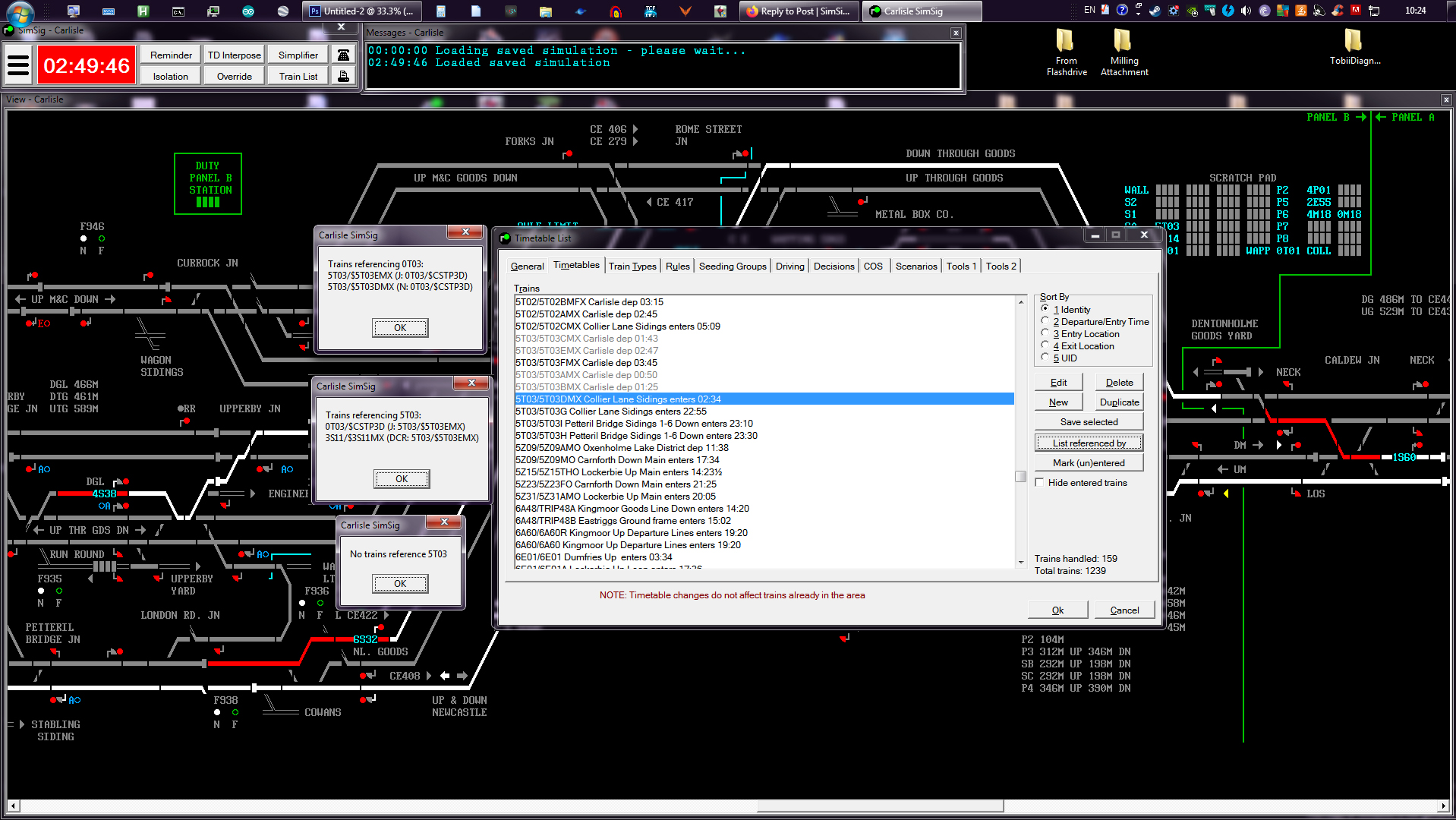
Task: Select 5T03/5T03G Collier Lane Sidings row
Action: [764, 412]
